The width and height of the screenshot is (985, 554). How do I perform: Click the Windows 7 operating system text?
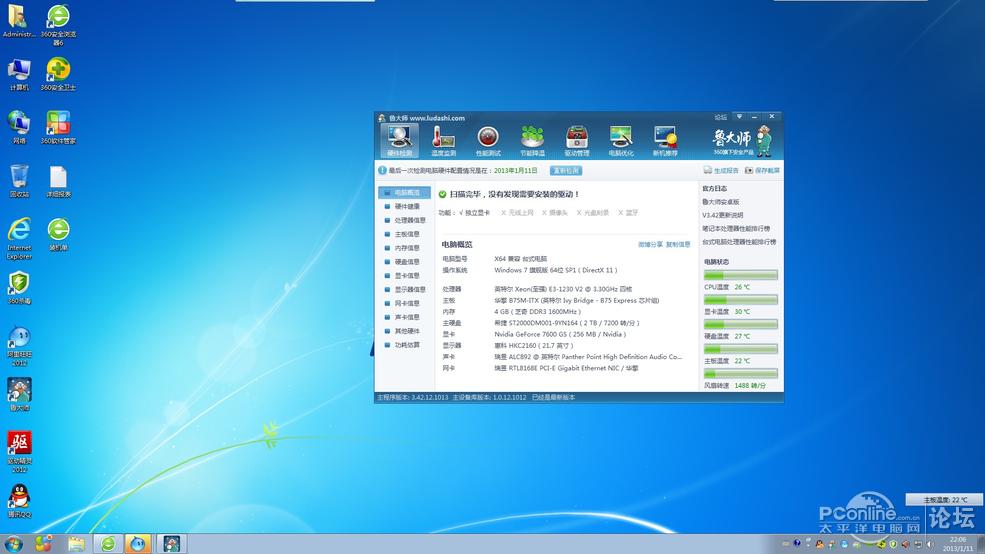point(555,270)
